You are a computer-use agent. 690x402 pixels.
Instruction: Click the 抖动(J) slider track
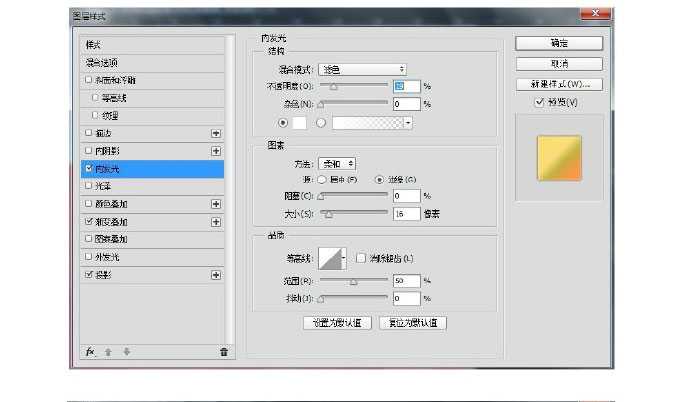click(353, 297)
